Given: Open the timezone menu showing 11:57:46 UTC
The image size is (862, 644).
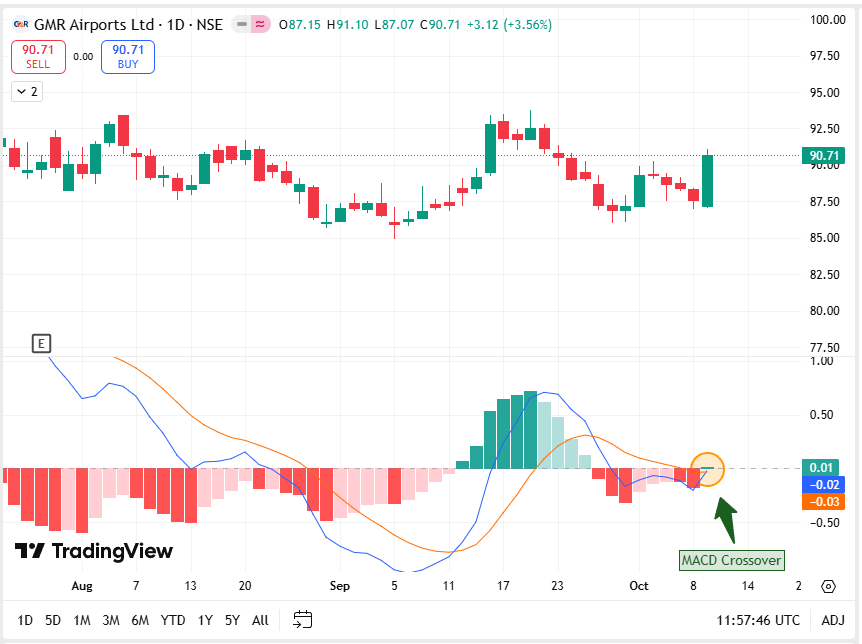Looking at the screenshot, I should (x=759, y=620).
